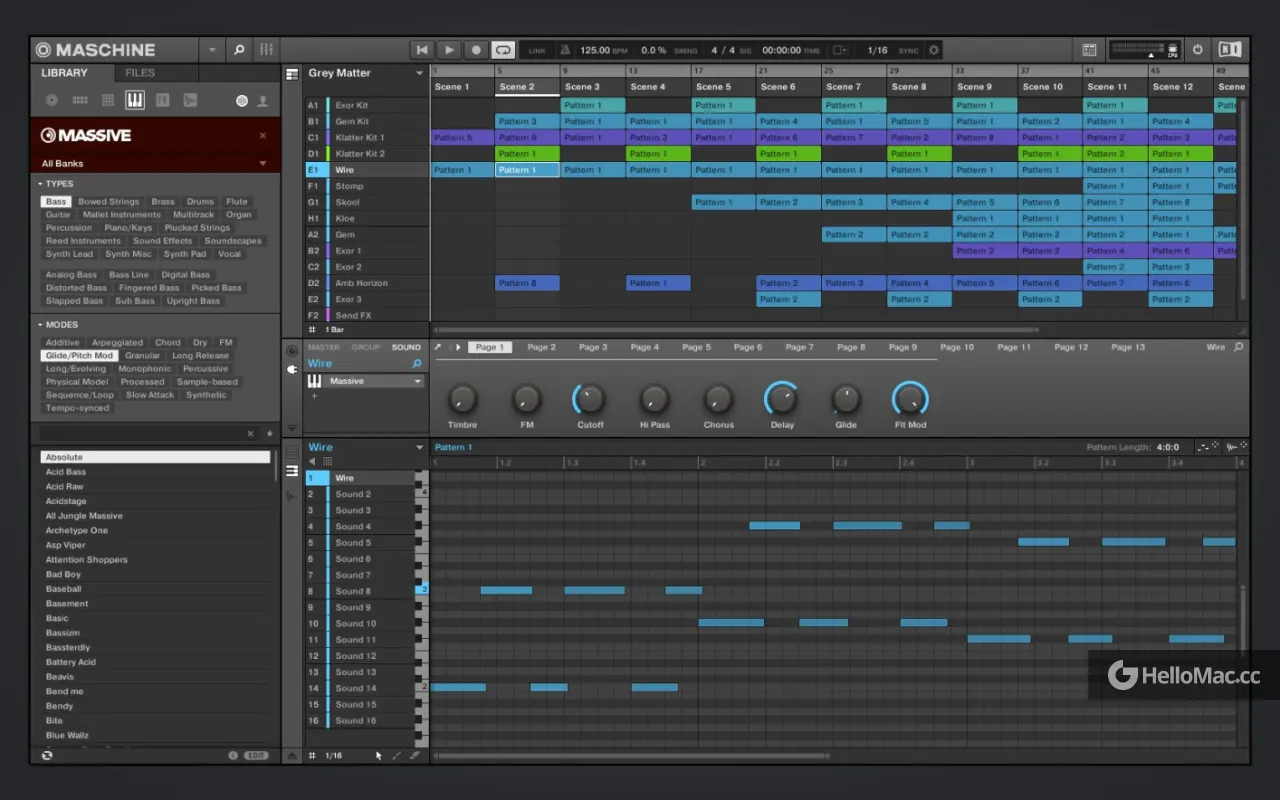
Task: Click the follow playhead icon after TIME
Action: tap(840, 50)
